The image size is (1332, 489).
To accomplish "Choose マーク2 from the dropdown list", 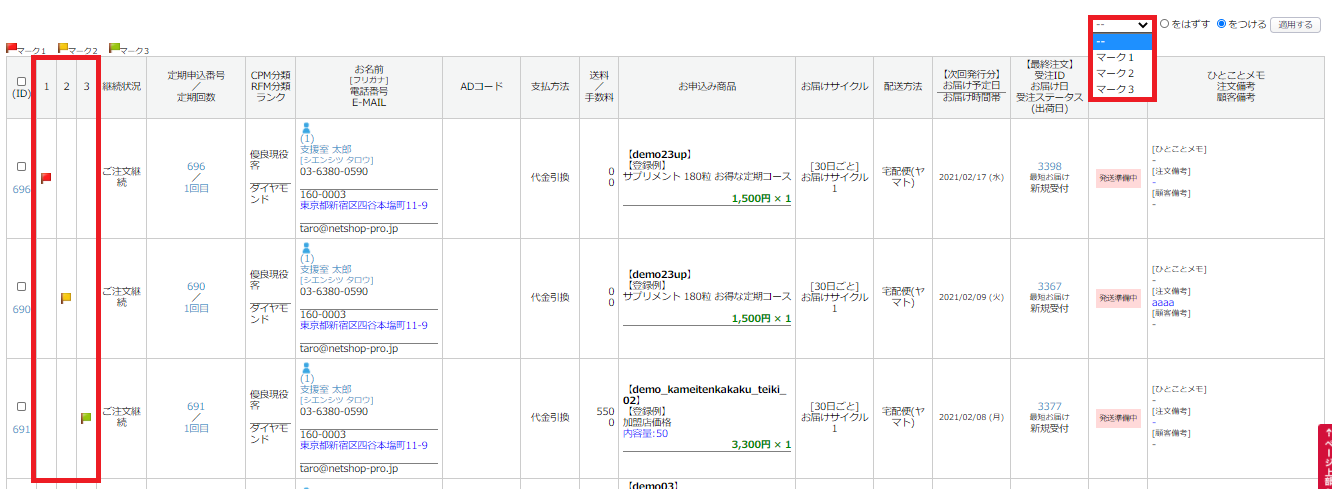I will [x=1123, y=73].
